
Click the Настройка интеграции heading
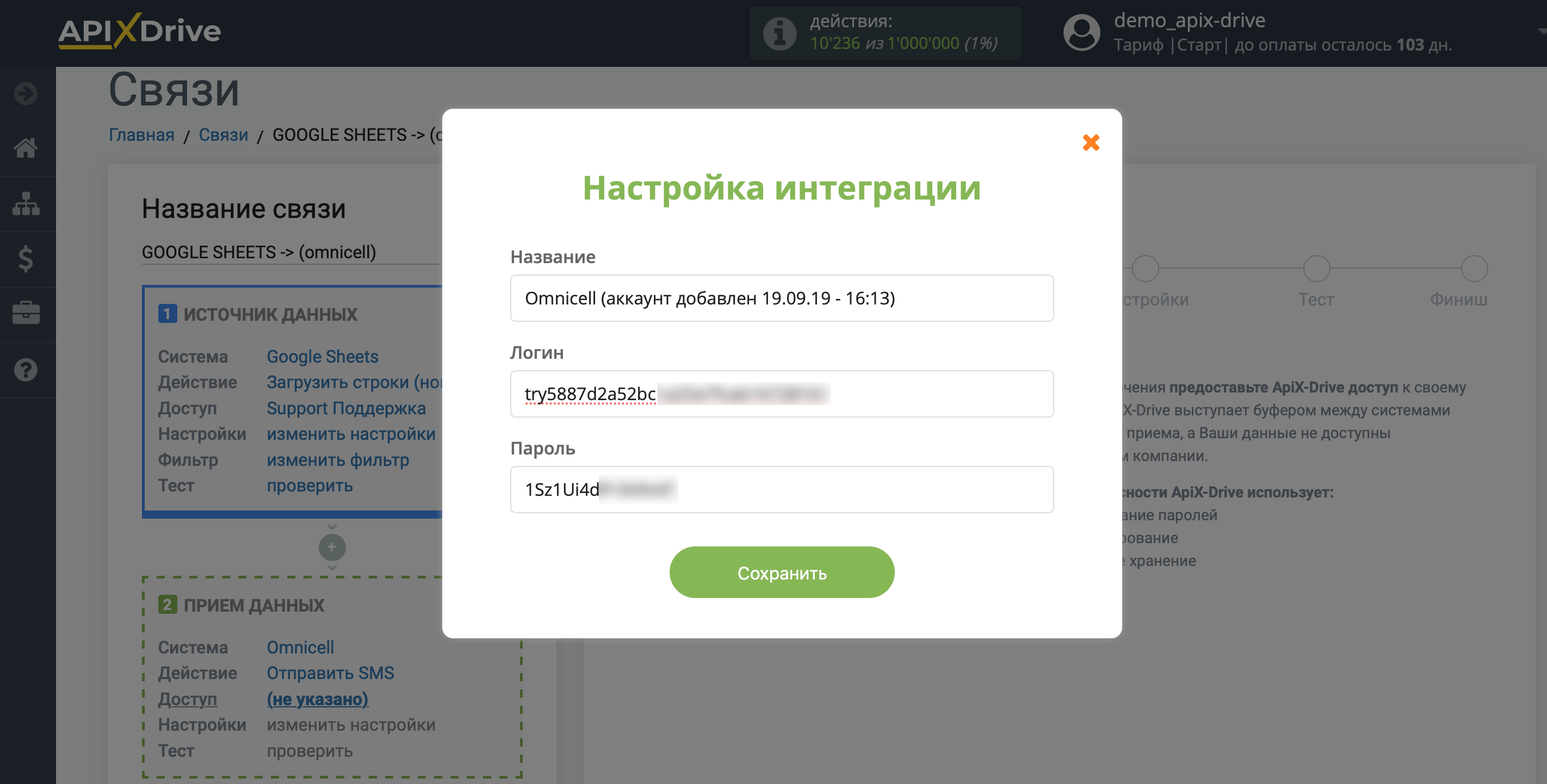click(782, 188)
